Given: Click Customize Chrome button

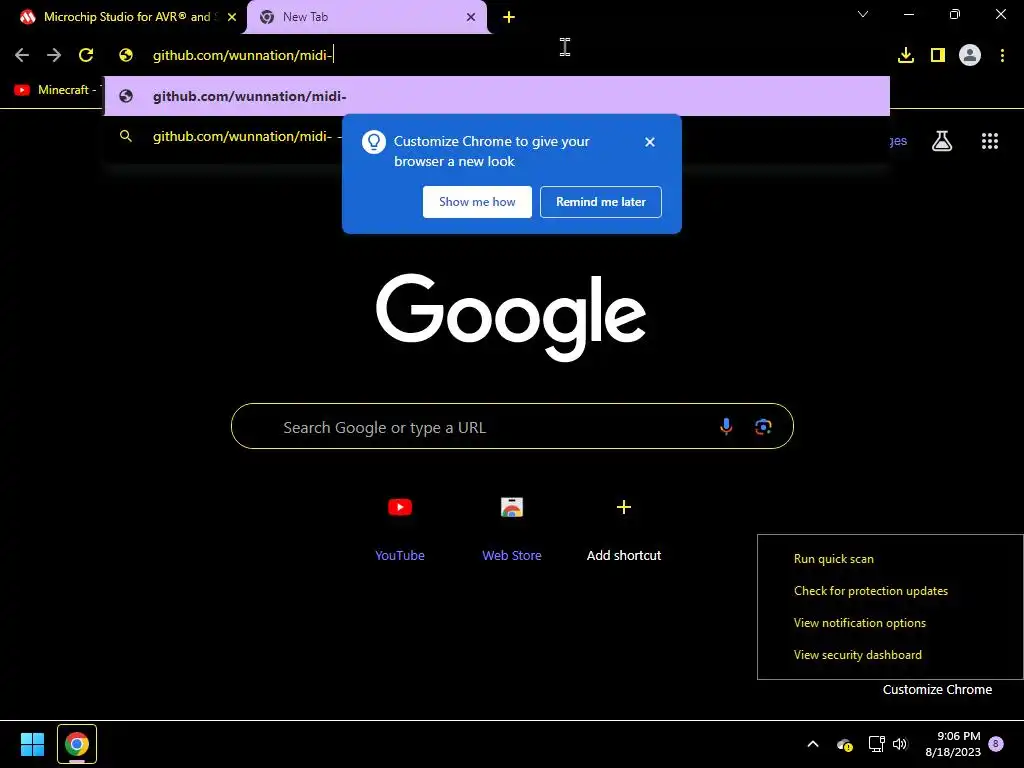Looking at the screenshot, I should (x=937, y=690).
